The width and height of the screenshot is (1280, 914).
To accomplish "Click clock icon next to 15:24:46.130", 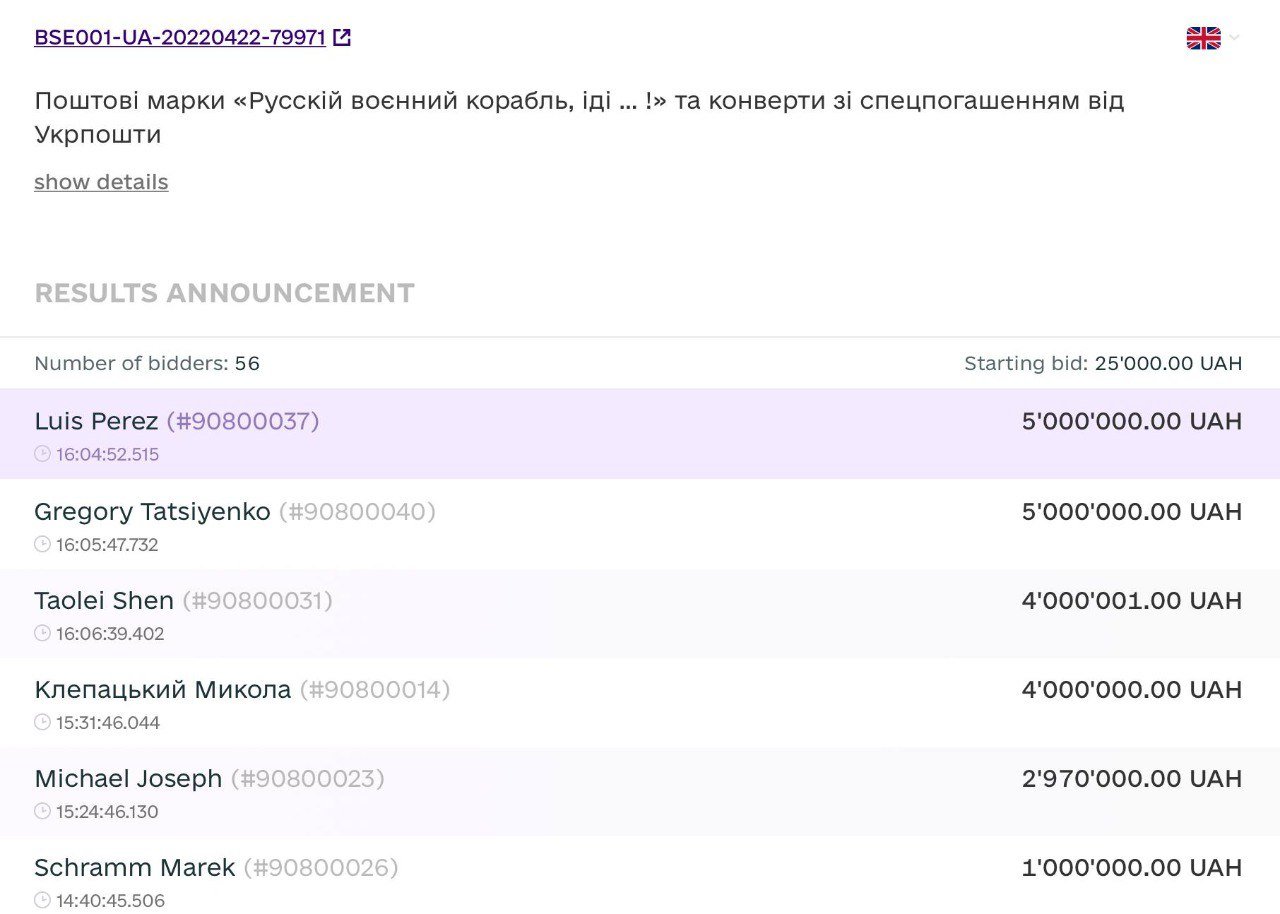I will (42, 812).
